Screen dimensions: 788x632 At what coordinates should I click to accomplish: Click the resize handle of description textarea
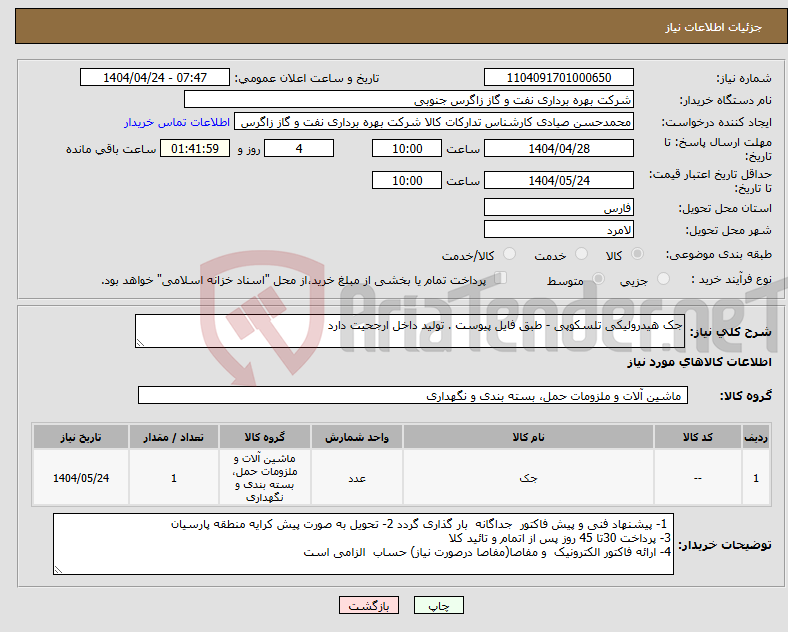pyautogui.click(x=140, y=343)
